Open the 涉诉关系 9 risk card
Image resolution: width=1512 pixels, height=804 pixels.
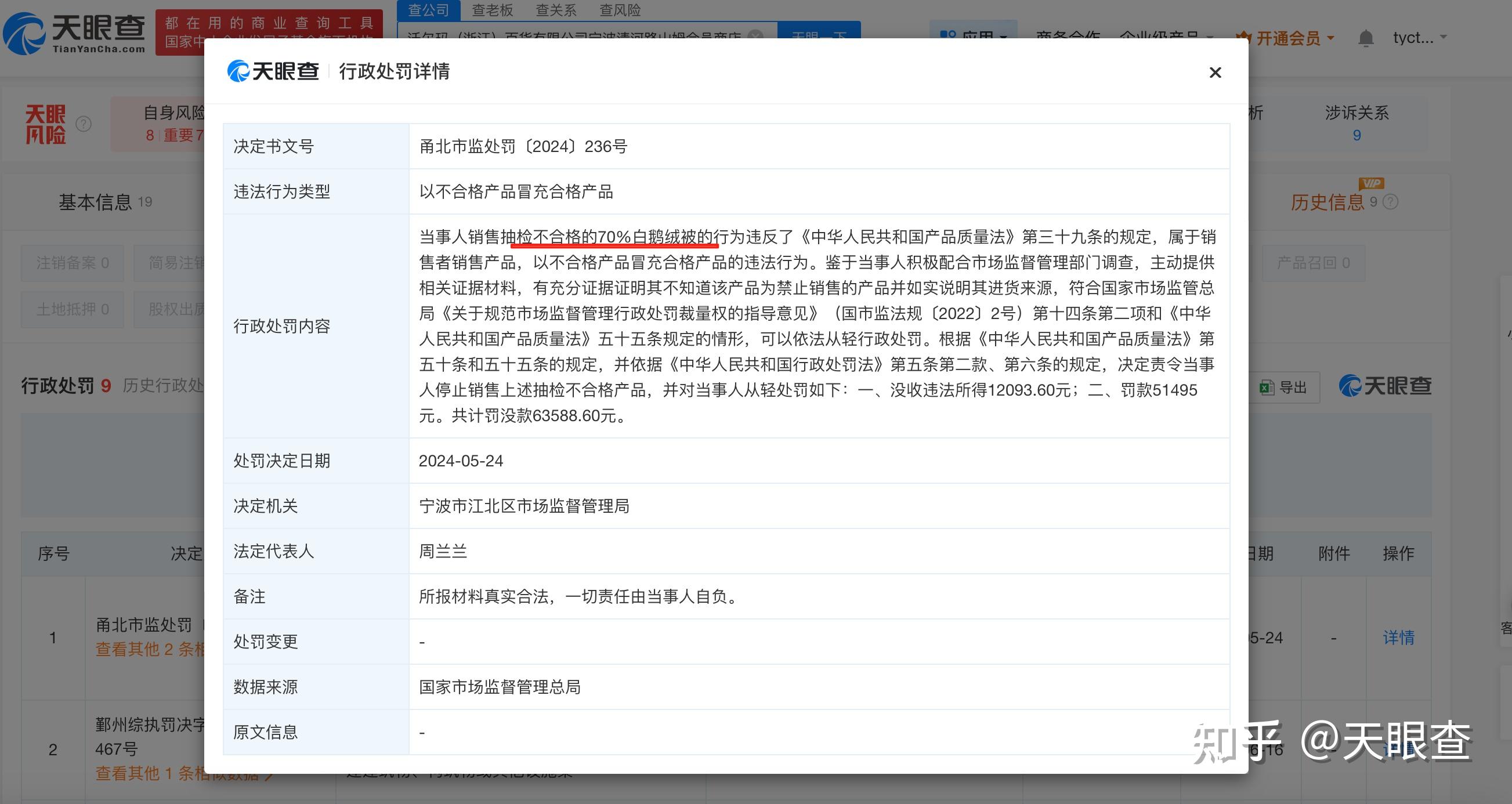[x=1357, y=123]
